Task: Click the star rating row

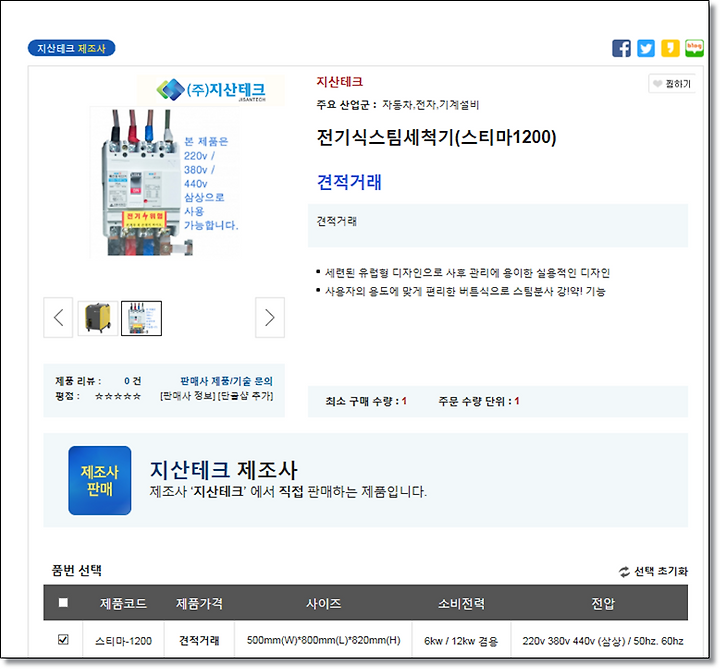Action: 118,396
